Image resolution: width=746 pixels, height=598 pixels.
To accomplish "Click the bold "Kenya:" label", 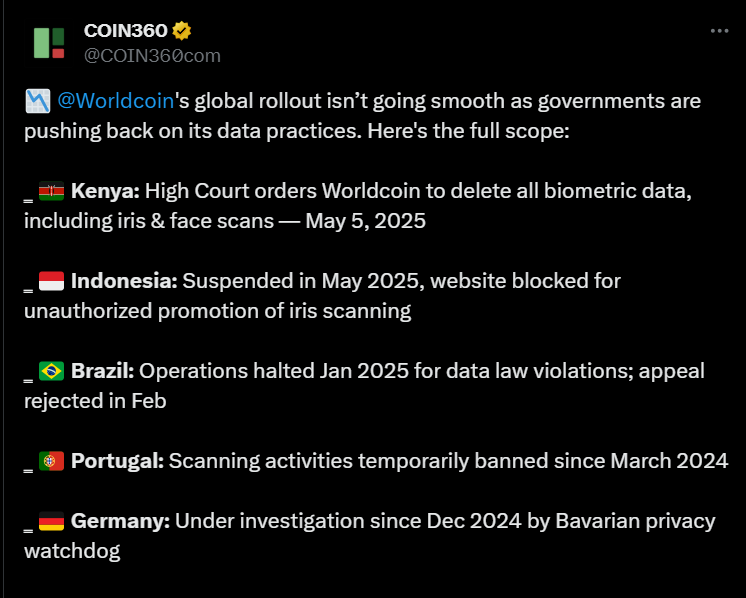I will click(x=108, y=191).
